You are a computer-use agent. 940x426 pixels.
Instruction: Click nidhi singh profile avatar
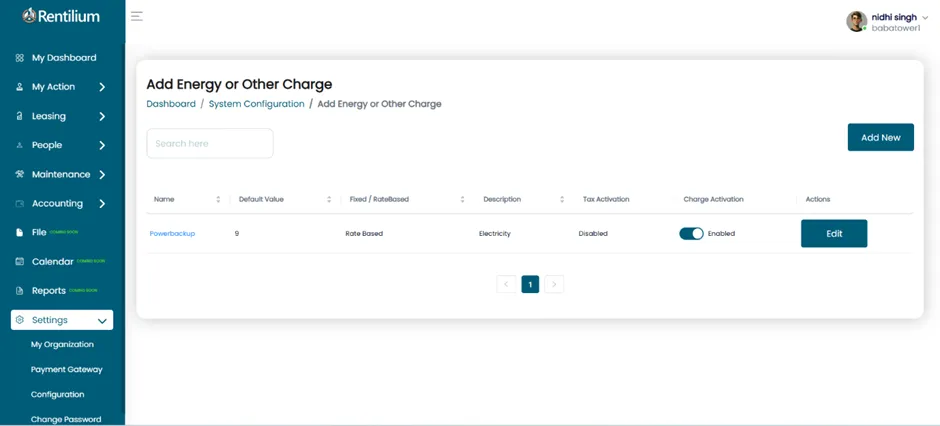coord(856,22)
